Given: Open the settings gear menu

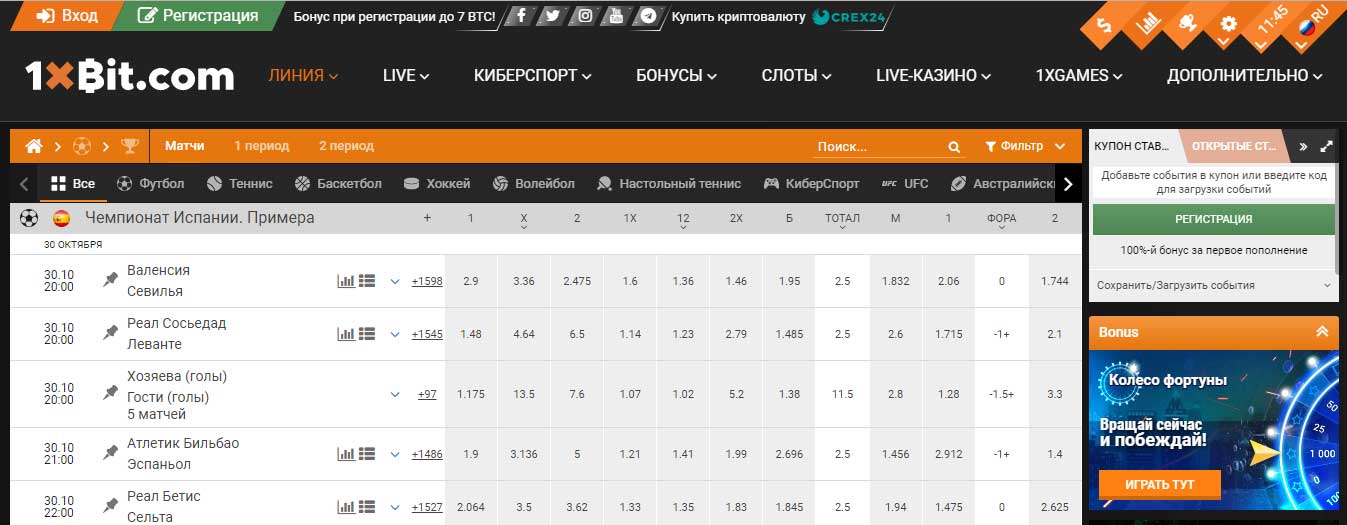Looking at the screenshot, I should (x=1228, y=24).
